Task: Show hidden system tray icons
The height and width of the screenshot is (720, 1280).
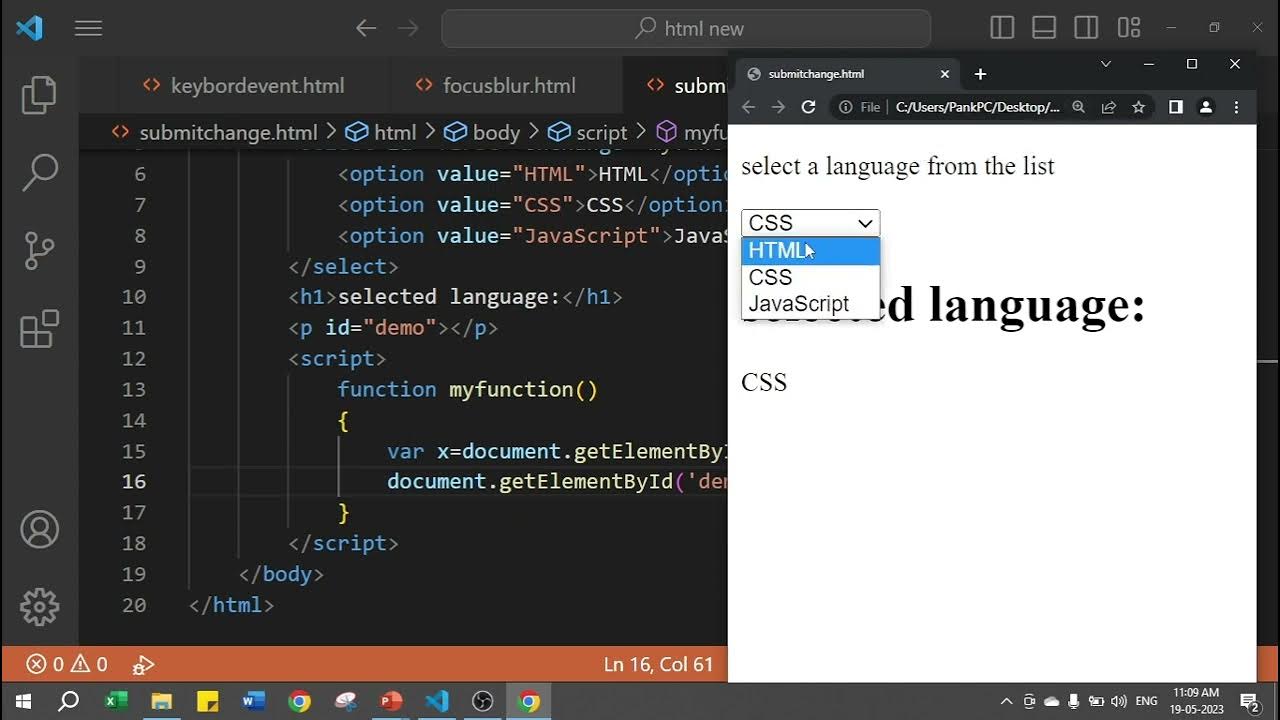Action: [1006, 701]
